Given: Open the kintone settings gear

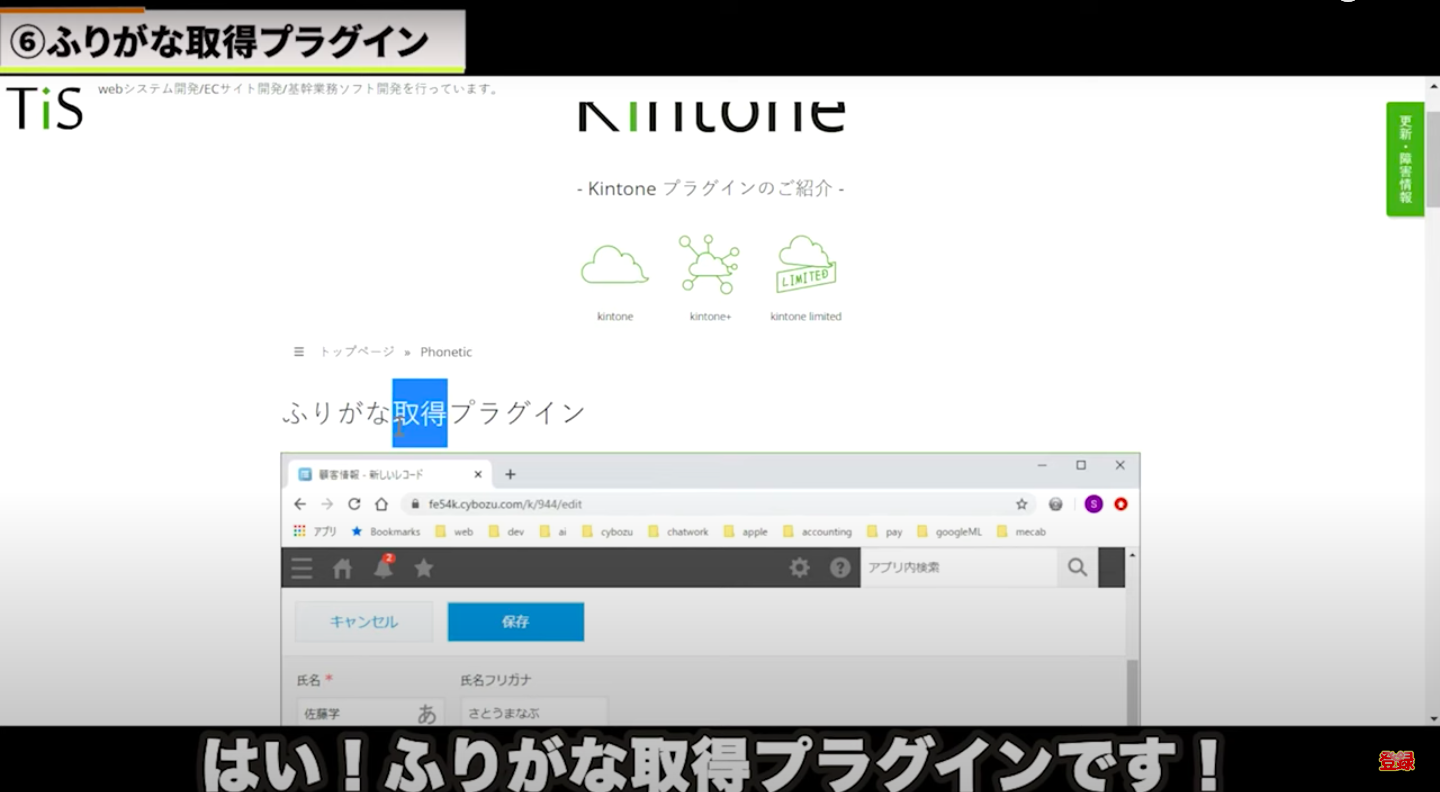Looking at the screenshot, I should coord(799,568).
